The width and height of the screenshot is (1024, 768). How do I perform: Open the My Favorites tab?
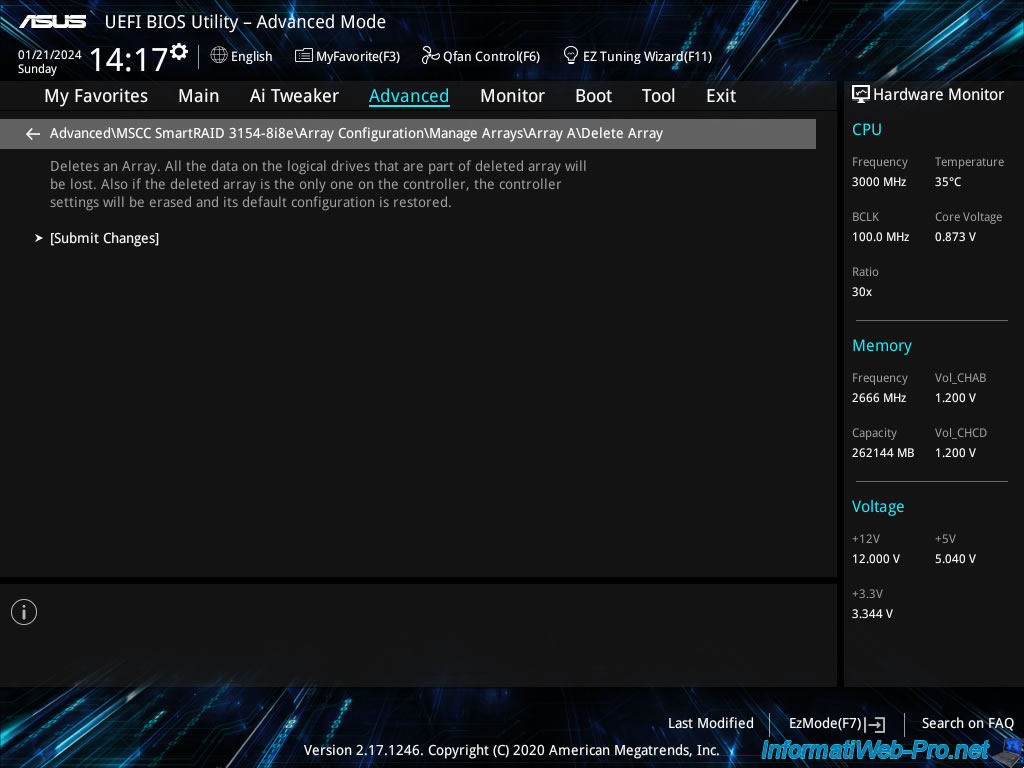pos(96,96)
